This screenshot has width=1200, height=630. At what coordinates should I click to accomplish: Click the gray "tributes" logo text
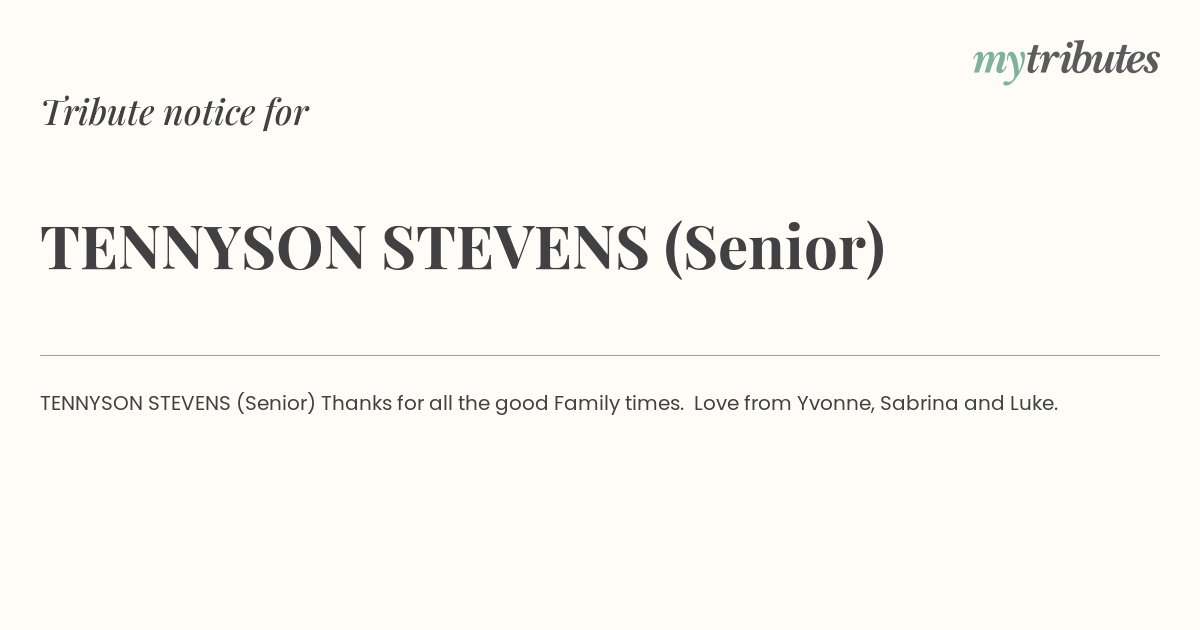pyautogui.click(x=1093, y=59)
